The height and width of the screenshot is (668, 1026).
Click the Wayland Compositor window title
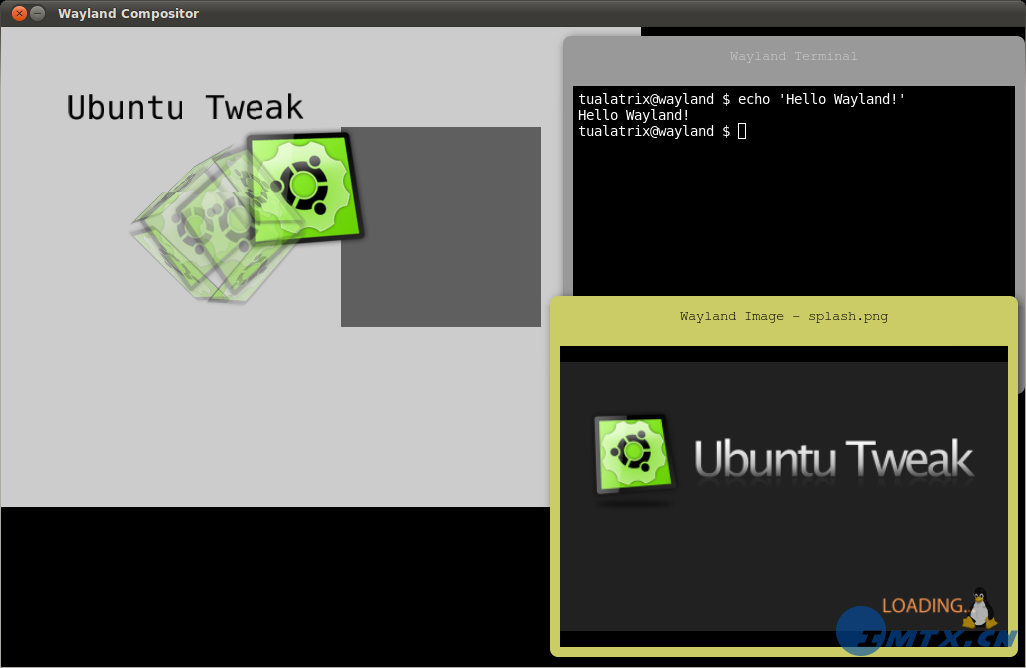pyautogui.click(x=128, y=14)
